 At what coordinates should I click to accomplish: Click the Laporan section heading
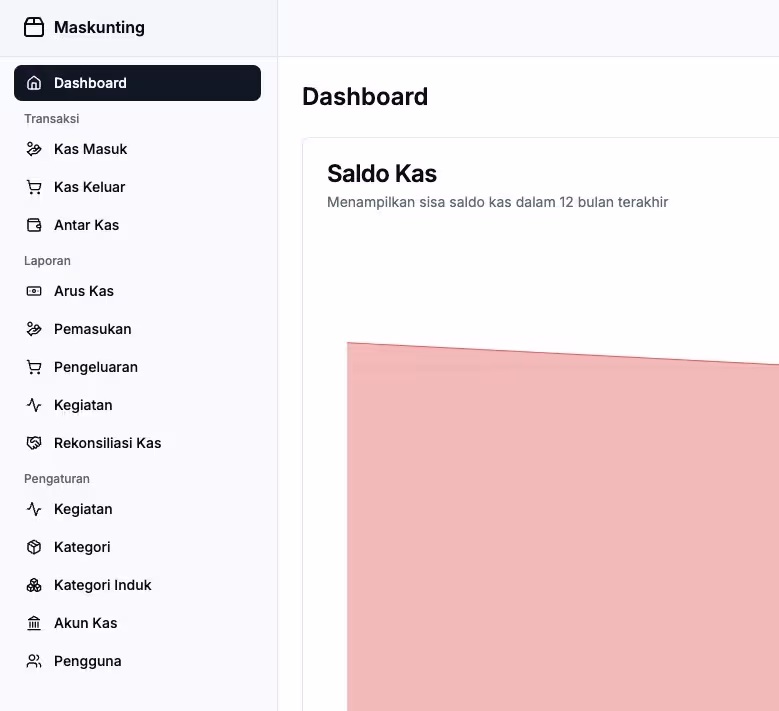(47, 261)
